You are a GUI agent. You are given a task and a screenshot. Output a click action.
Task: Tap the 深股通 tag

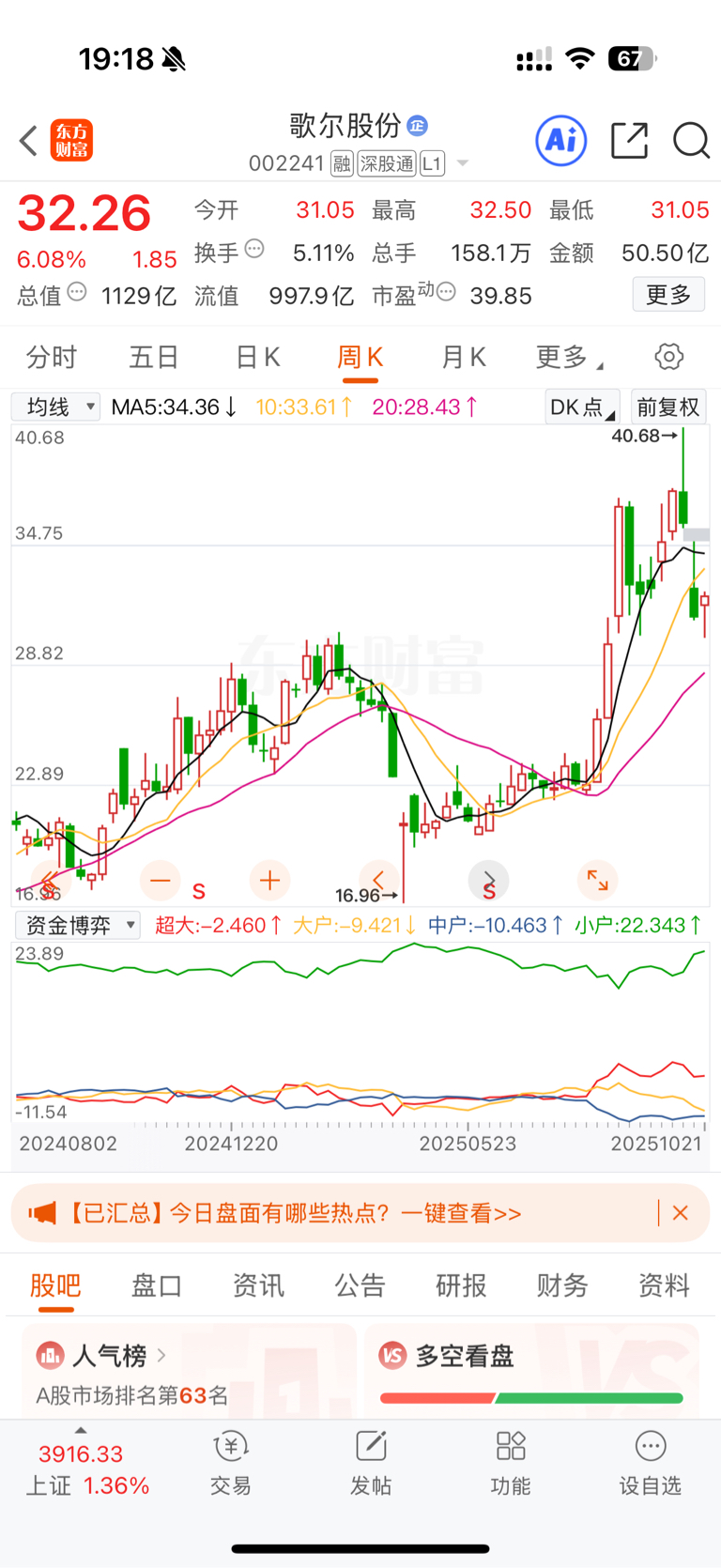tap(387, 164)
